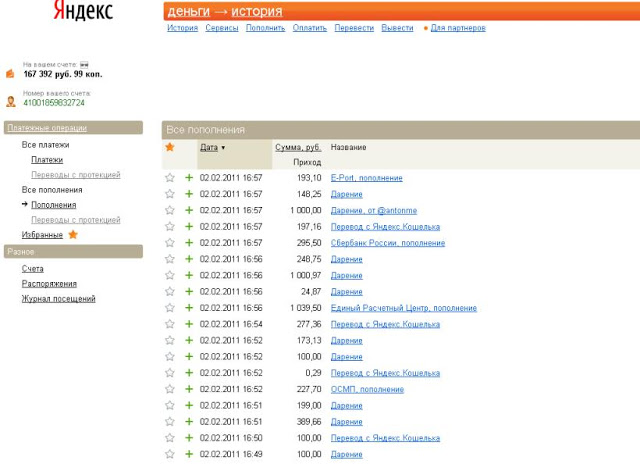Open 'Переводы с протекцией' under Все пополнения
640x464 pixels.
click(x=76, y=220)
